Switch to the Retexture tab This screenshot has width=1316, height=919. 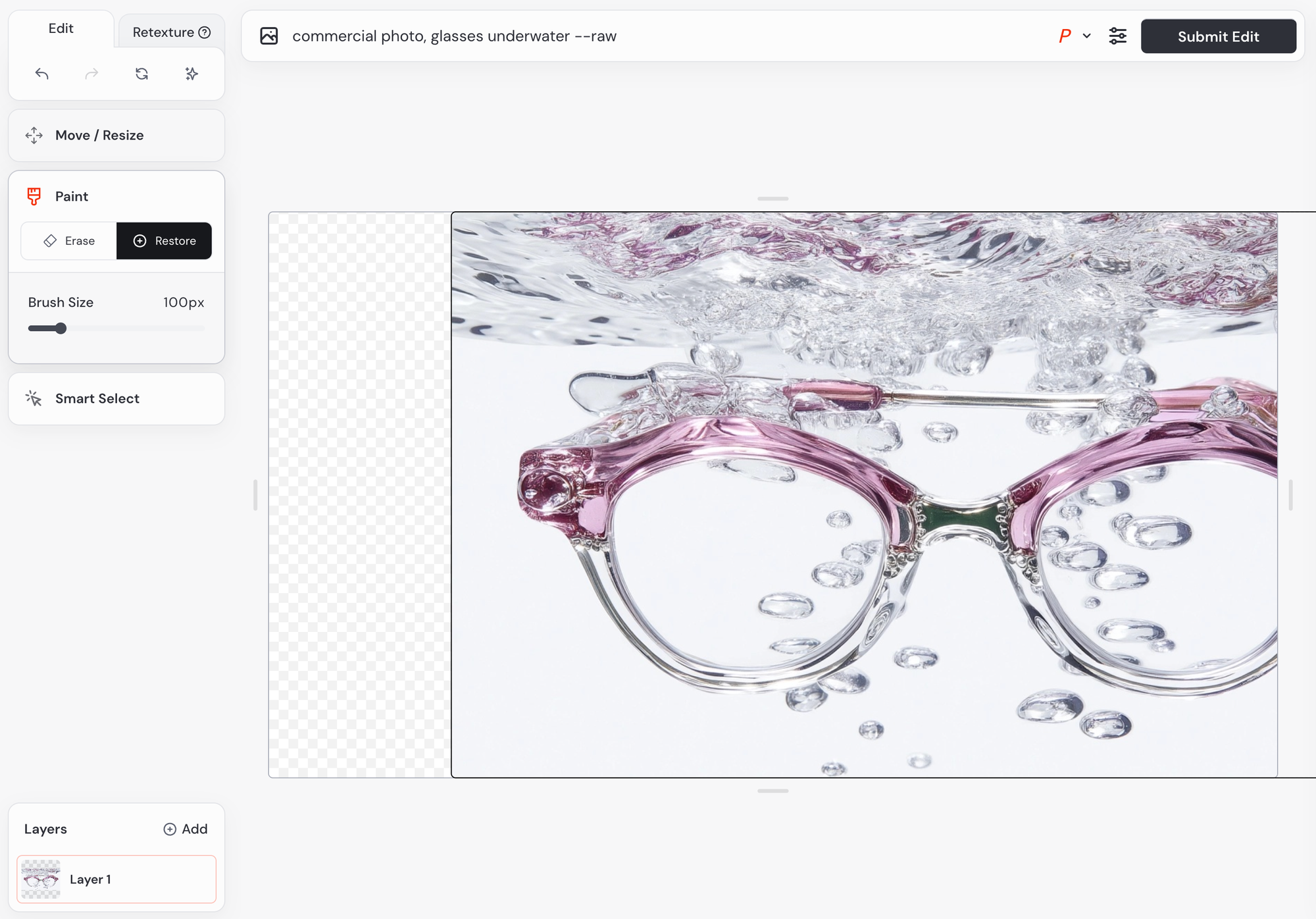coord(163,32)
